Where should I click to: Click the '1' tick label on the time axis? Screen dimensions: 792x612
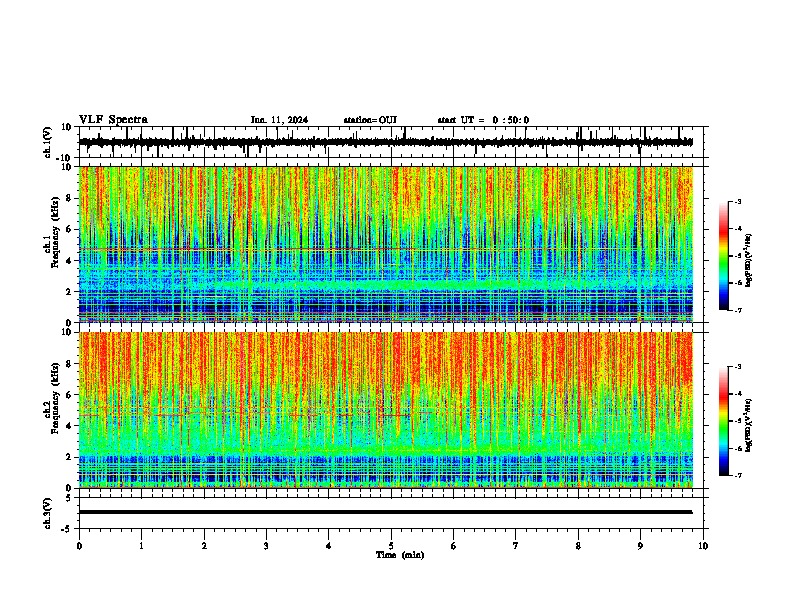[141, 546]
